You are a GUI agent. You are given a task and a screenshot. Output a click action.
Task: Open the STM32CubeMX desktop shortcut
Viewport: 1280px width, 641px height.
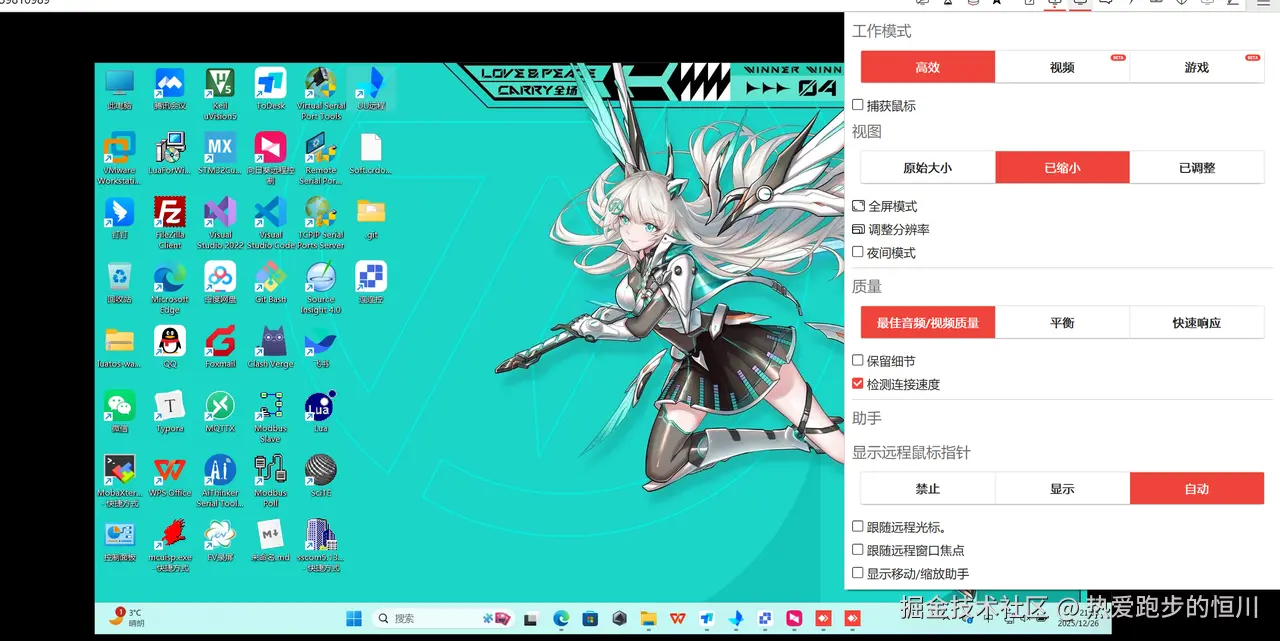[219, 152]
